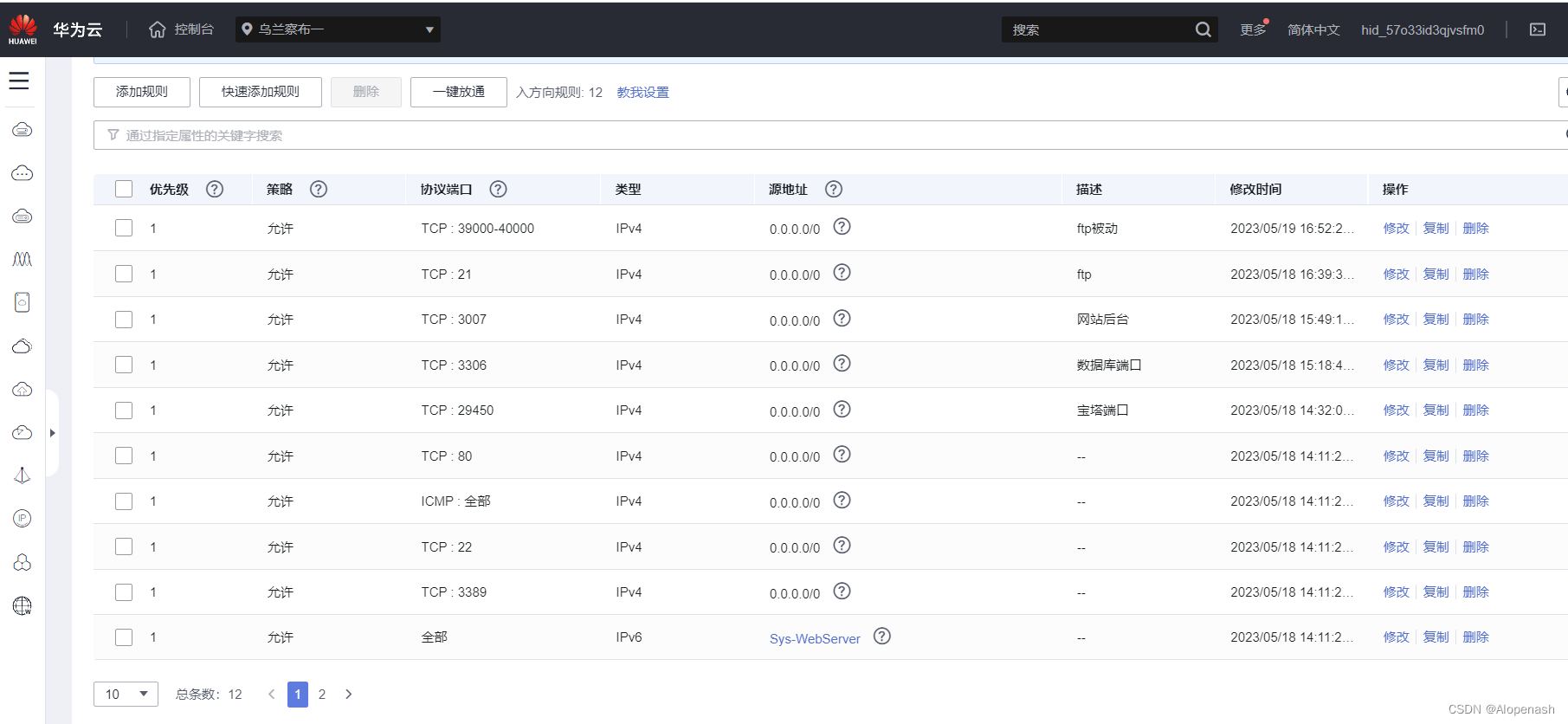Open the Sys-WebServer source link

815,639
